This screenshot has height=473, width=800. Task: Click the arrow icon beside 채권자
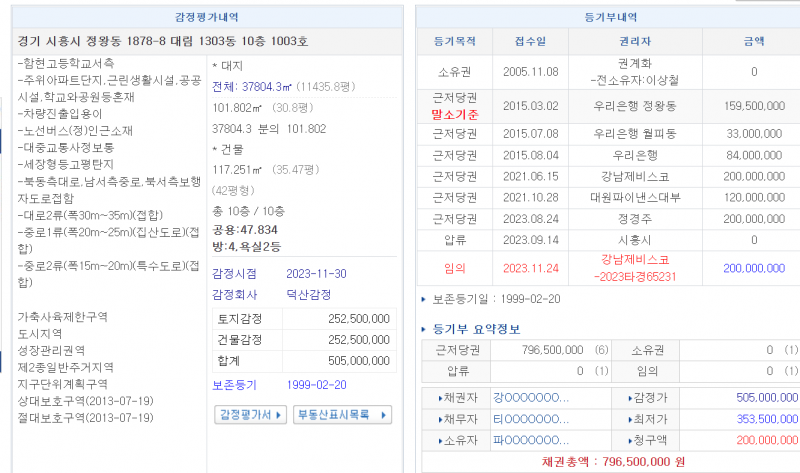tap(441, 398)
